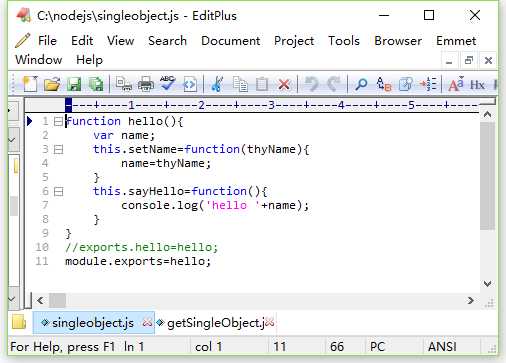This screenshot has height=363, width=506.
Task: Click the Paste clipboard icon
Action: tap(262, 84)
